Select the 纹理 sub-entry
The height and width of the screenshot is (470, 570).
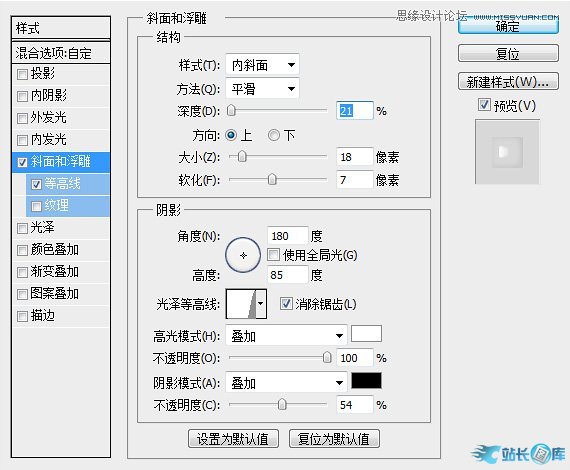[x=68, y=206]
